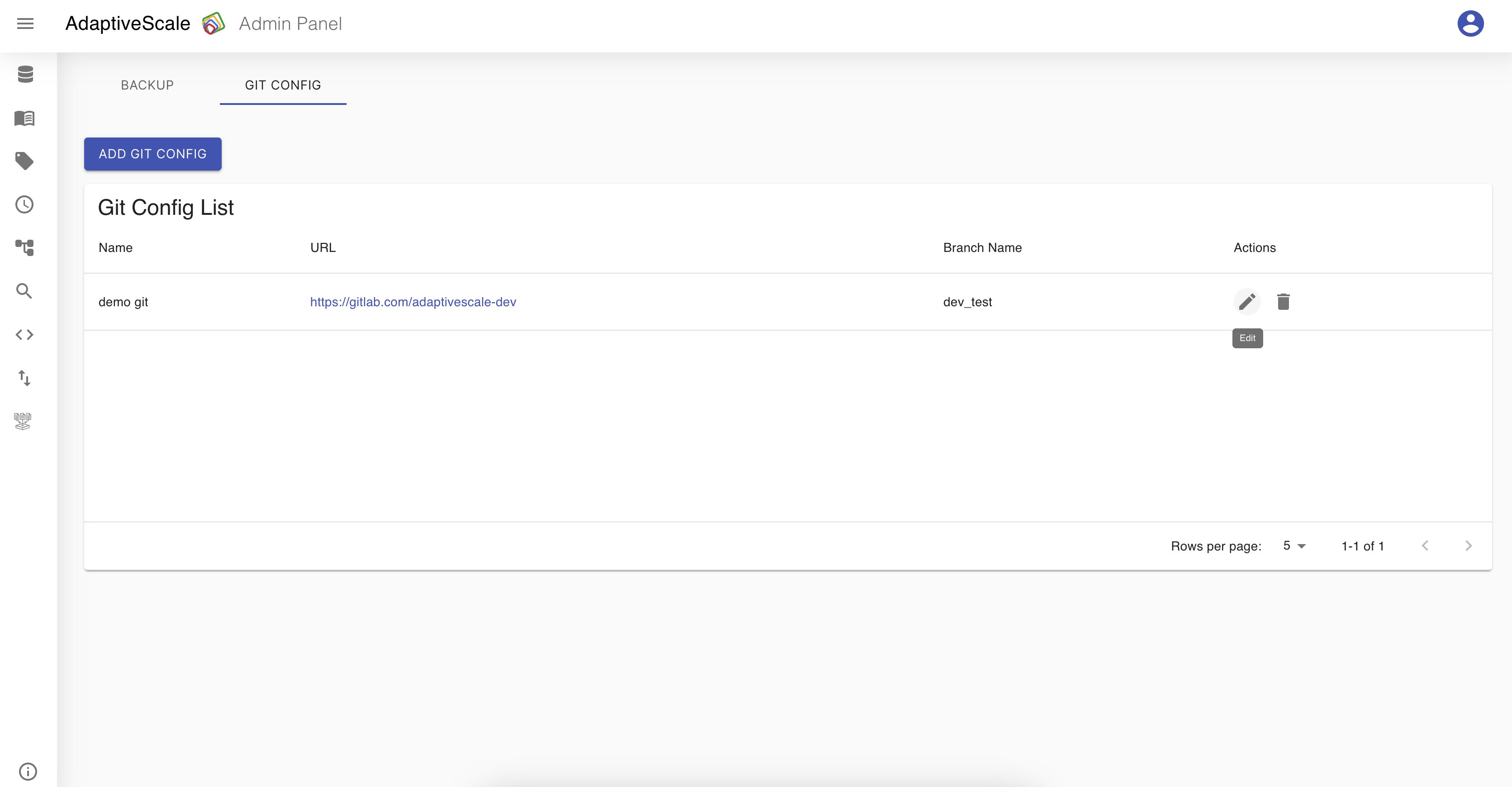Select the 'dev_test' branch cell
The image size is (1512, 787).
[x=968, y=302]
